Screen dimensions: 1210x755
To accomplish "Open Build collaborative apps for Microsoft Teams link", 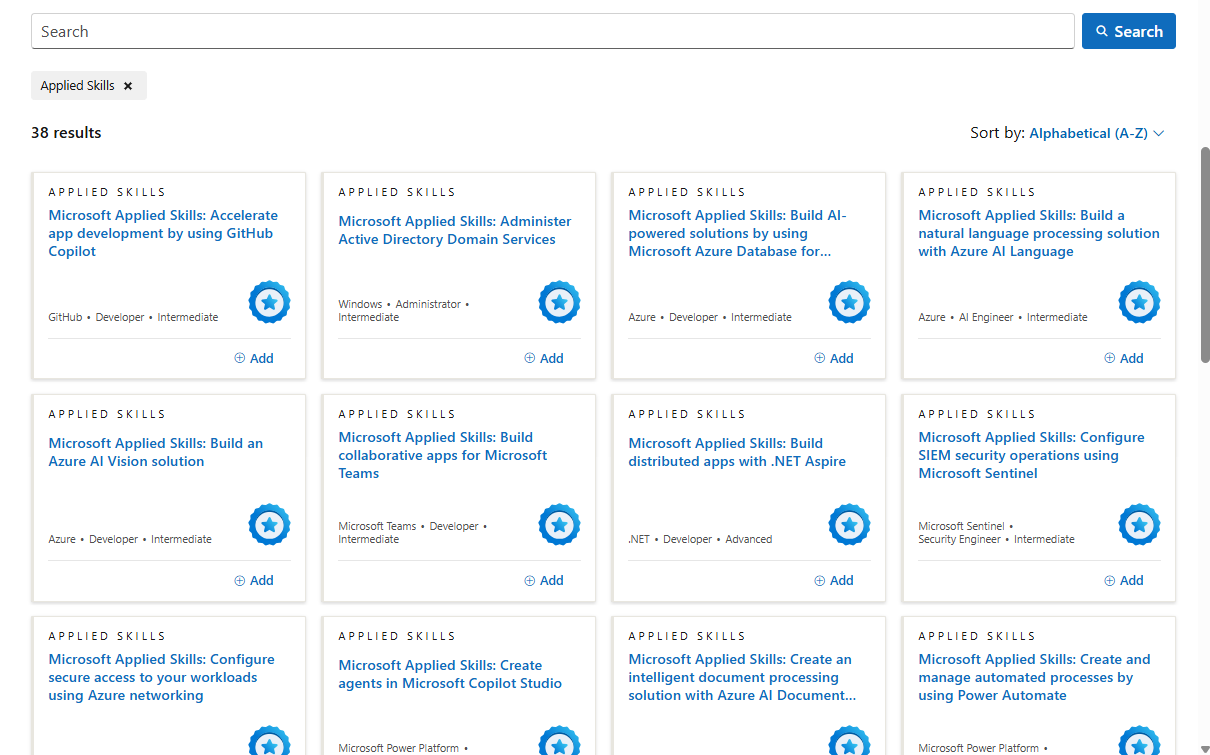I will coord(443,455).
